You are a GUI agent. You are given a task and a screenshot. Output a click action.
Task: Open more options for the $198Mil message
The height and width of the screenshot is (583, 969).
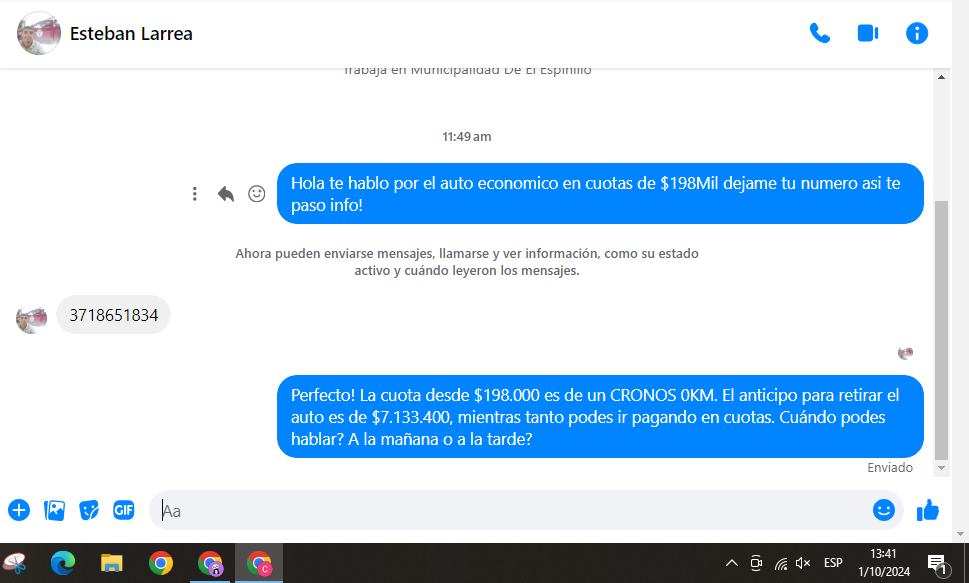click(195, 194)
